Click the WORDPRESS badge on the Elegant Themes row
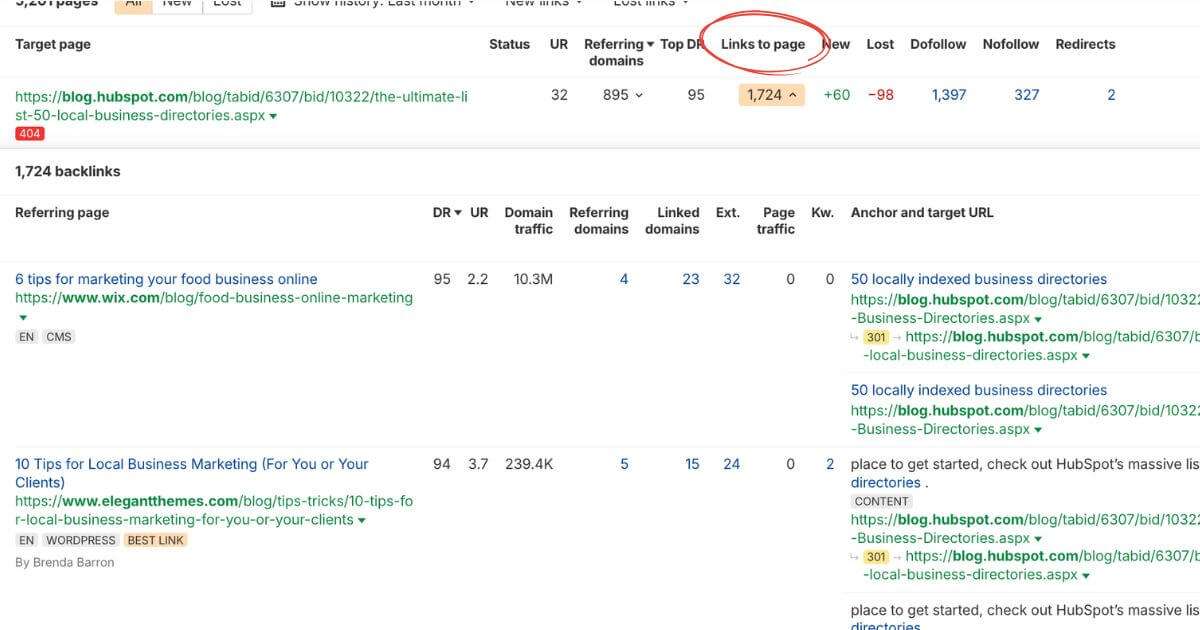Image resolution: width=1200 pixels, height=630 pixels. point(80,539)
